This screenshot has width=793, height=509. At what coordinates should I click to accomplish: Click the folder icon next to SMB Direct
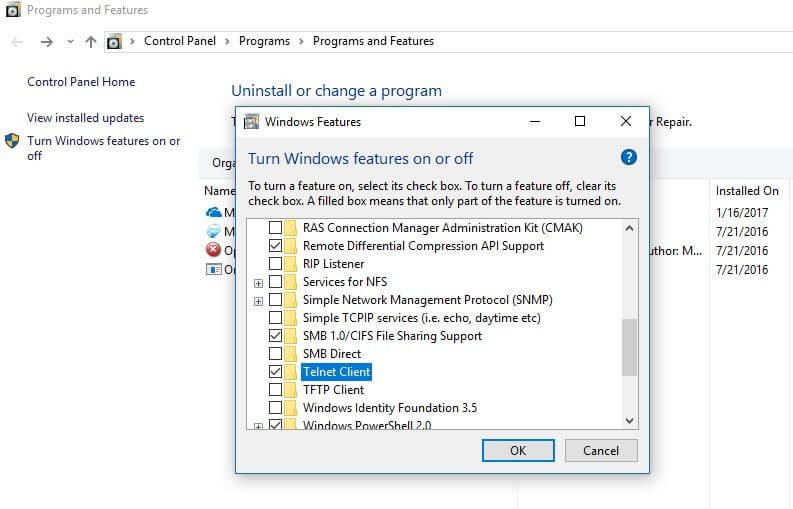290,354
